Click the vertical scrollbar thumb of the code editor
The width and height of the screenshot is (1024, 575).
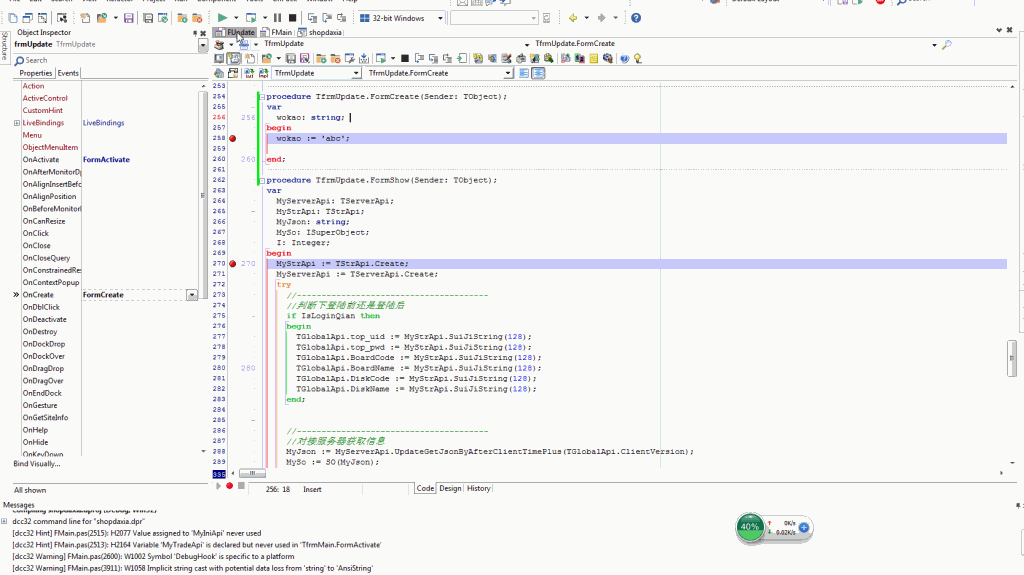pos(1012,358)
